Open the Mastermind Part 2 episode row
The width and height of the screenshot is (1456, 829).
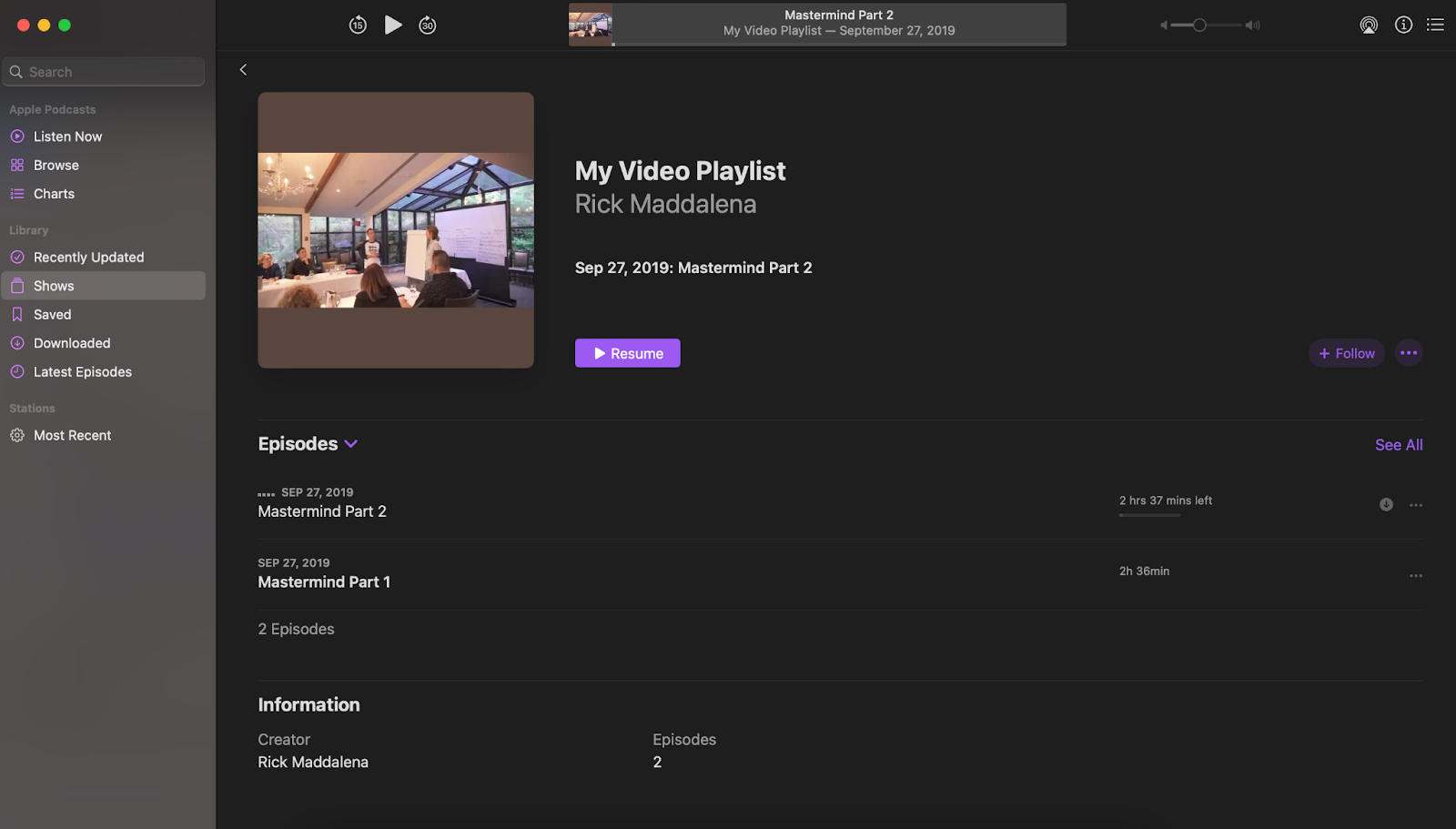tap(840, 504)
